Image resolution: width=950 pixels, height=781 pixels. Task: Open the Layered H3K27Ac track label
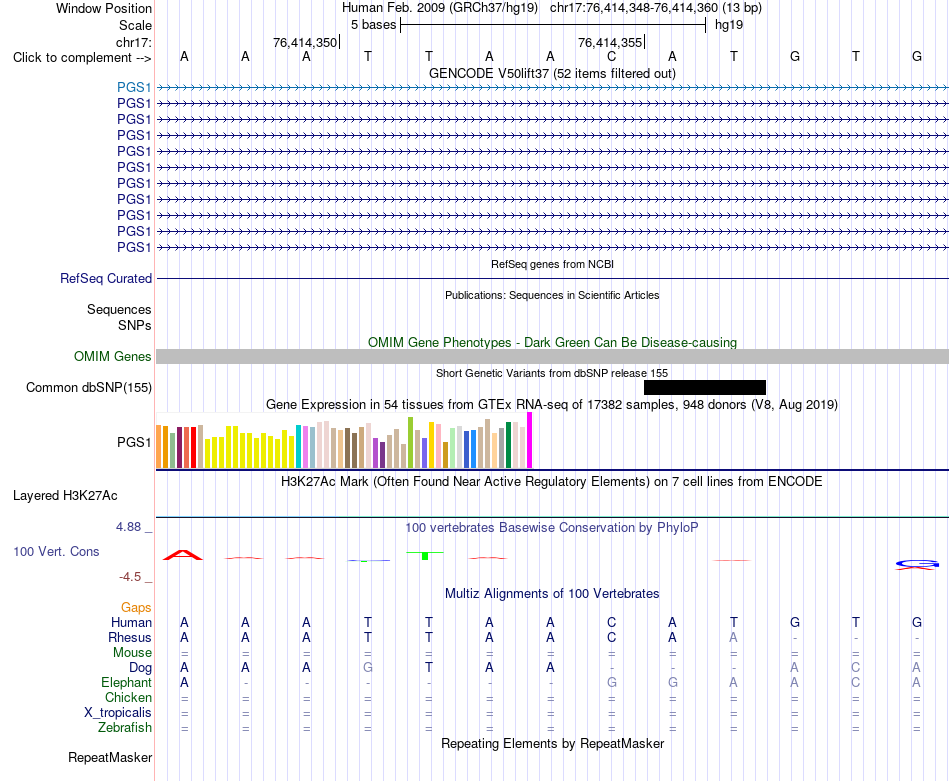pos(65,495)
